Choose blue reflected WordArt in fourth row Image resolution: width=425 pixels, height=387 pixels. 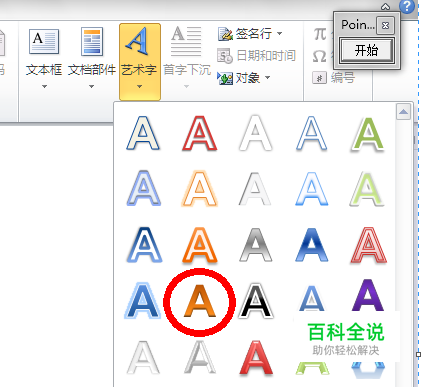pyautogui.click(x=312, y=298)
